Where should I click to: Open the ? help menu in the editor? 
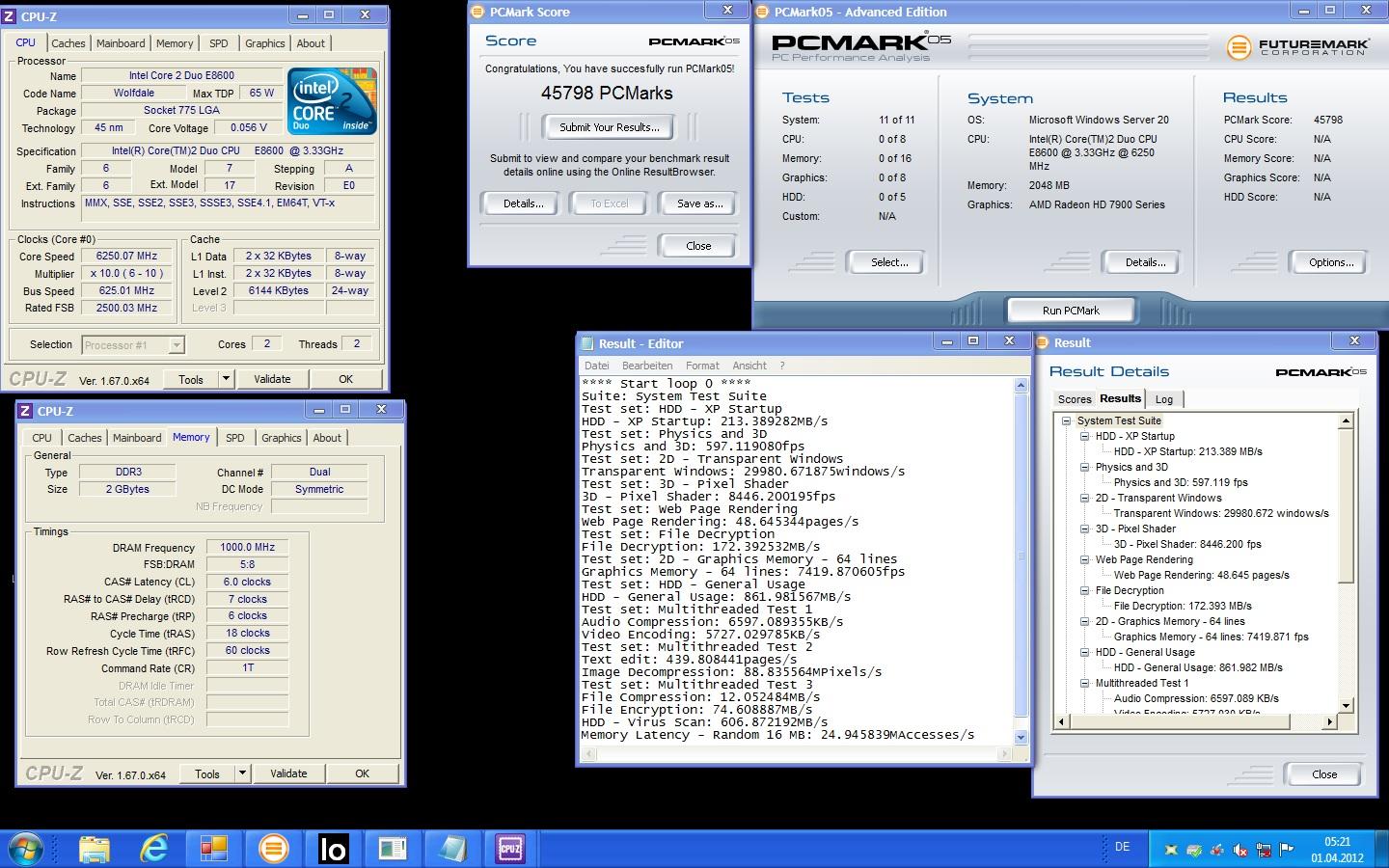[x=782, y=366]
